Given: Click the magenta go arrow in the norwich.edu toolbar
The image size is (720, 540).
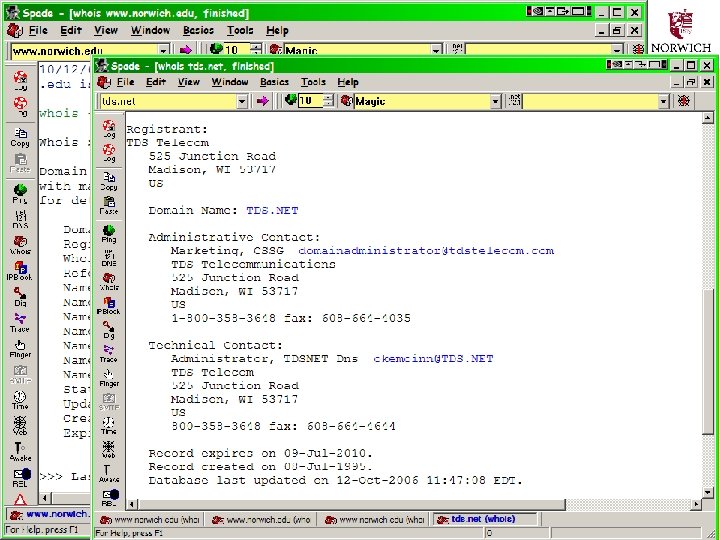Looking at the screenshot, I should [x=186, y=49].
